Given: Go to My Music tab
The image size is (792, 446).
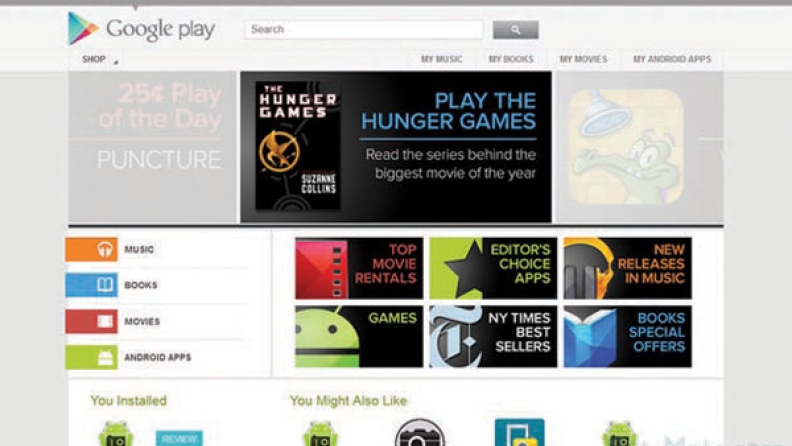Looking at the screenshot, I should (x=441, y=59).
